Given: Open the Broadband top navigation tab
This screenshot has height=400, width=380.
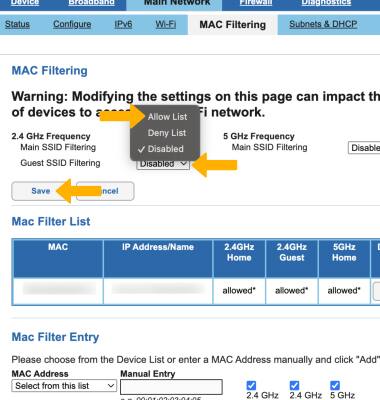Looking at the screenshot, I should click(x=92, y=3).
